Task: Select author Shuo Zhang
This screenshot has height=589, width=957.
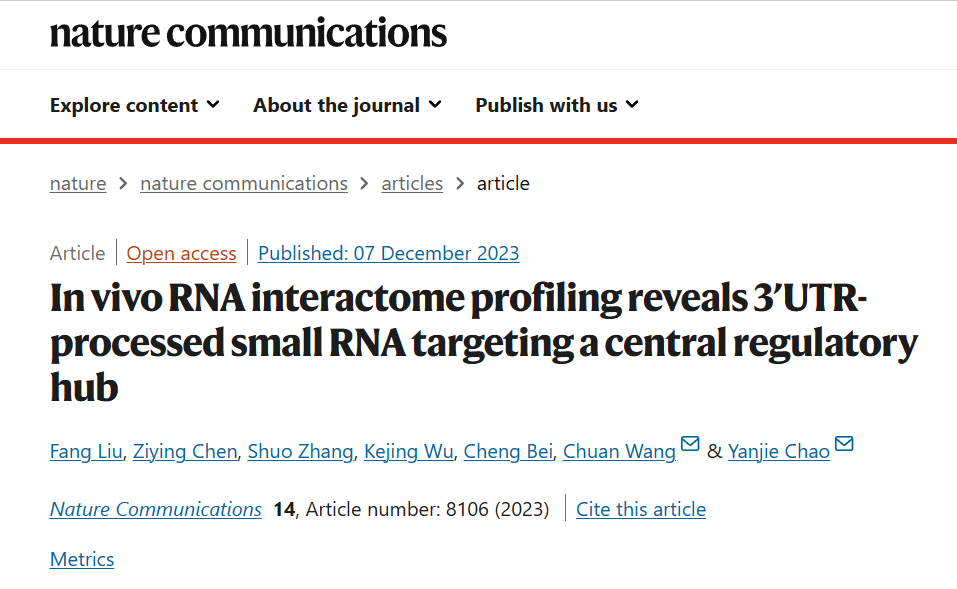Action: [300, 451]
